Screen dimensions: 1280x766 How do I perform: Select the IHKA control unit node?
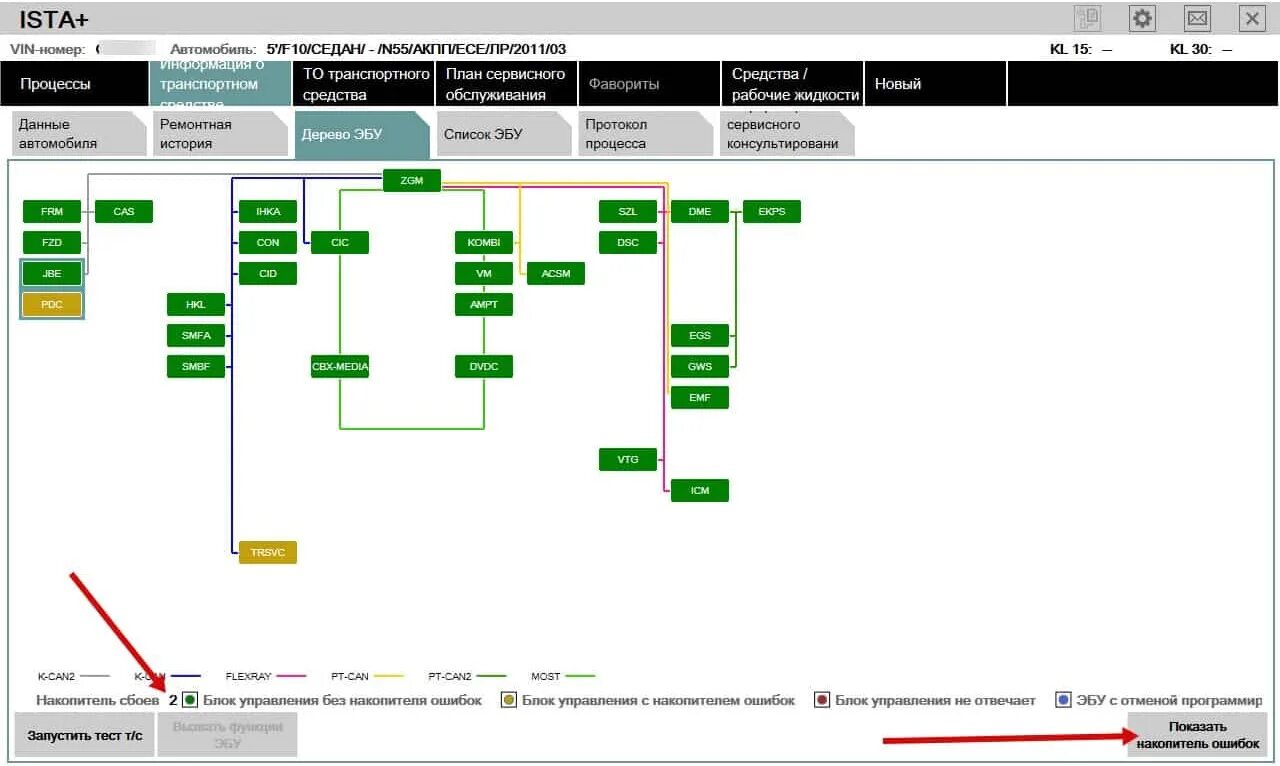268,212
